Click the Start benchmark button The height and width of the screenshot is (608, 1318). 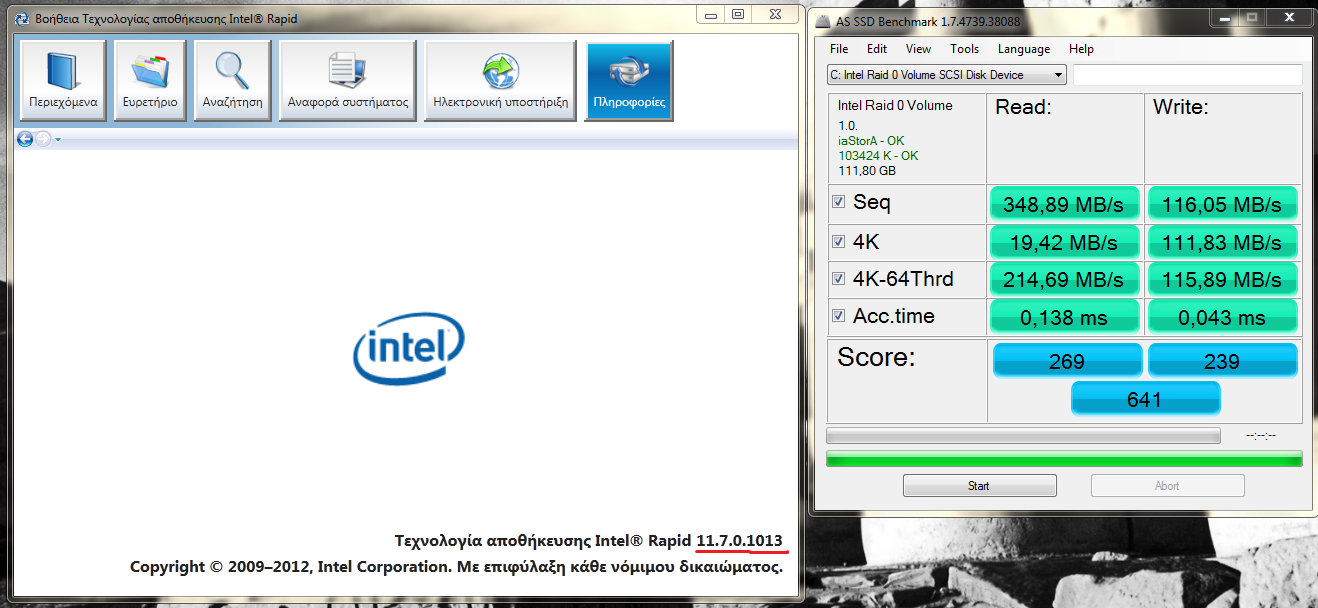coord(979,486)
